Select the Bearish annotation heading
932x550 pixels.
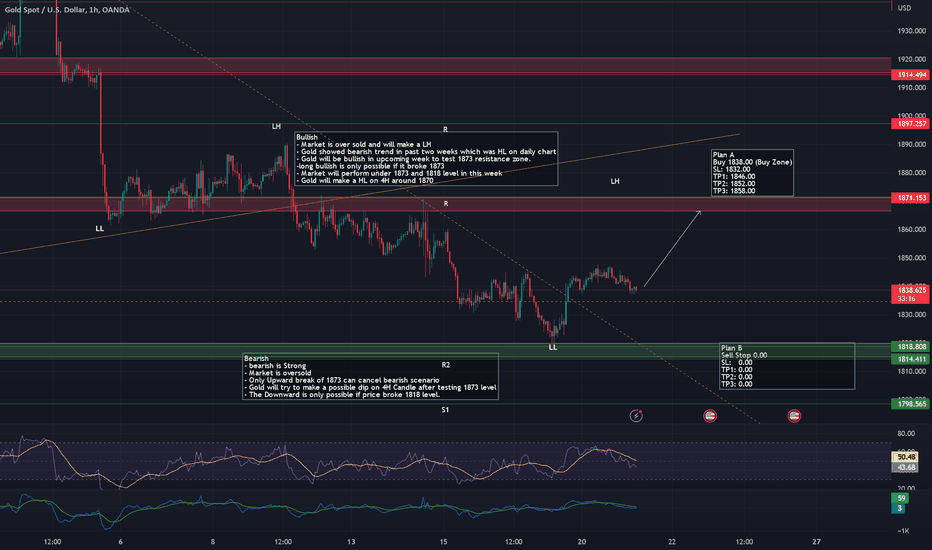pyautogui.click(x=256, y=359)
